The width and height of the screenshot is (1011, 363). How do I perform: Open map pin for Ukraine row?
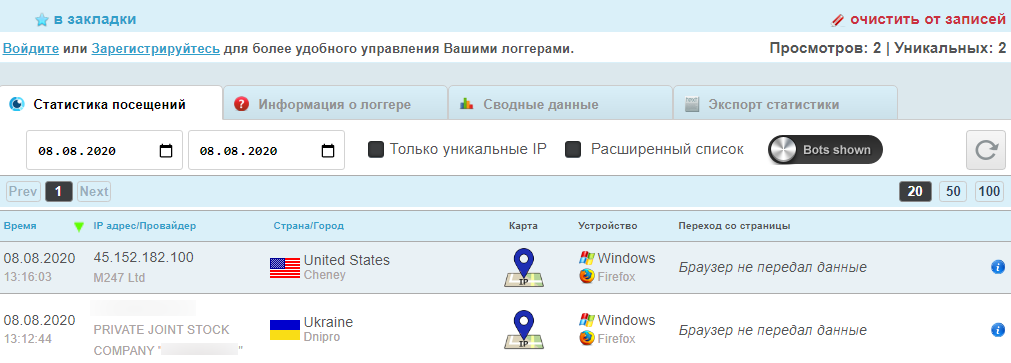(524, 329)
